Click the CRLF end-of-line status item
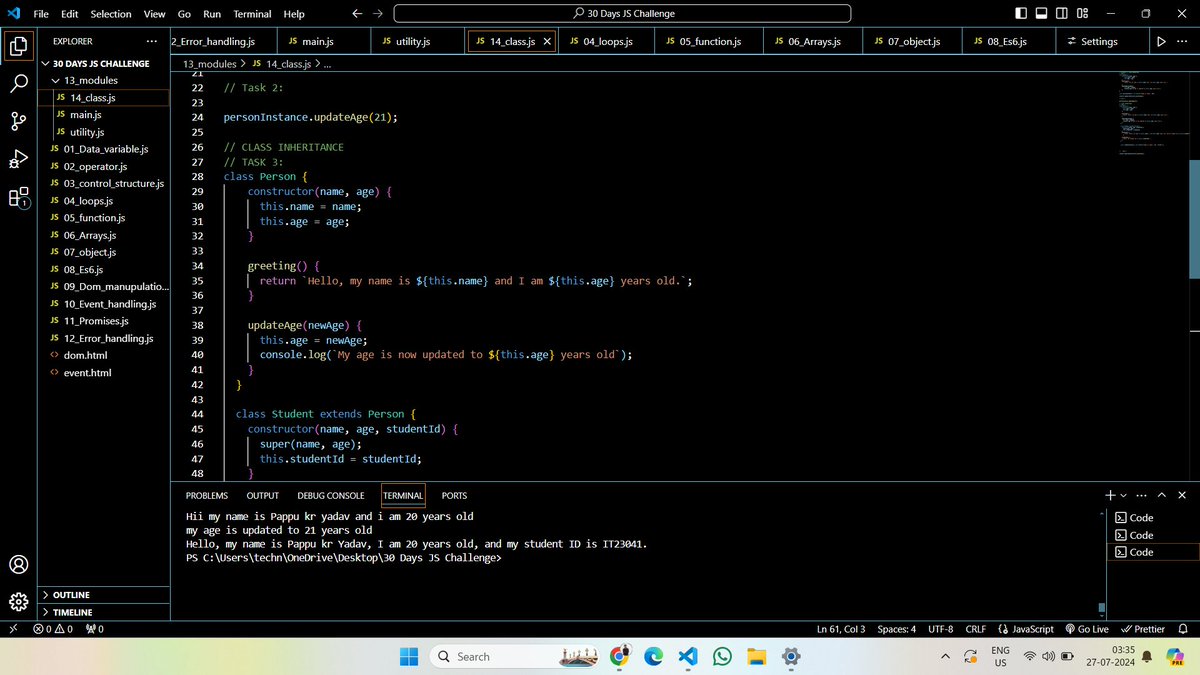This screenshot has height=675, width=1200. point(975,629)
